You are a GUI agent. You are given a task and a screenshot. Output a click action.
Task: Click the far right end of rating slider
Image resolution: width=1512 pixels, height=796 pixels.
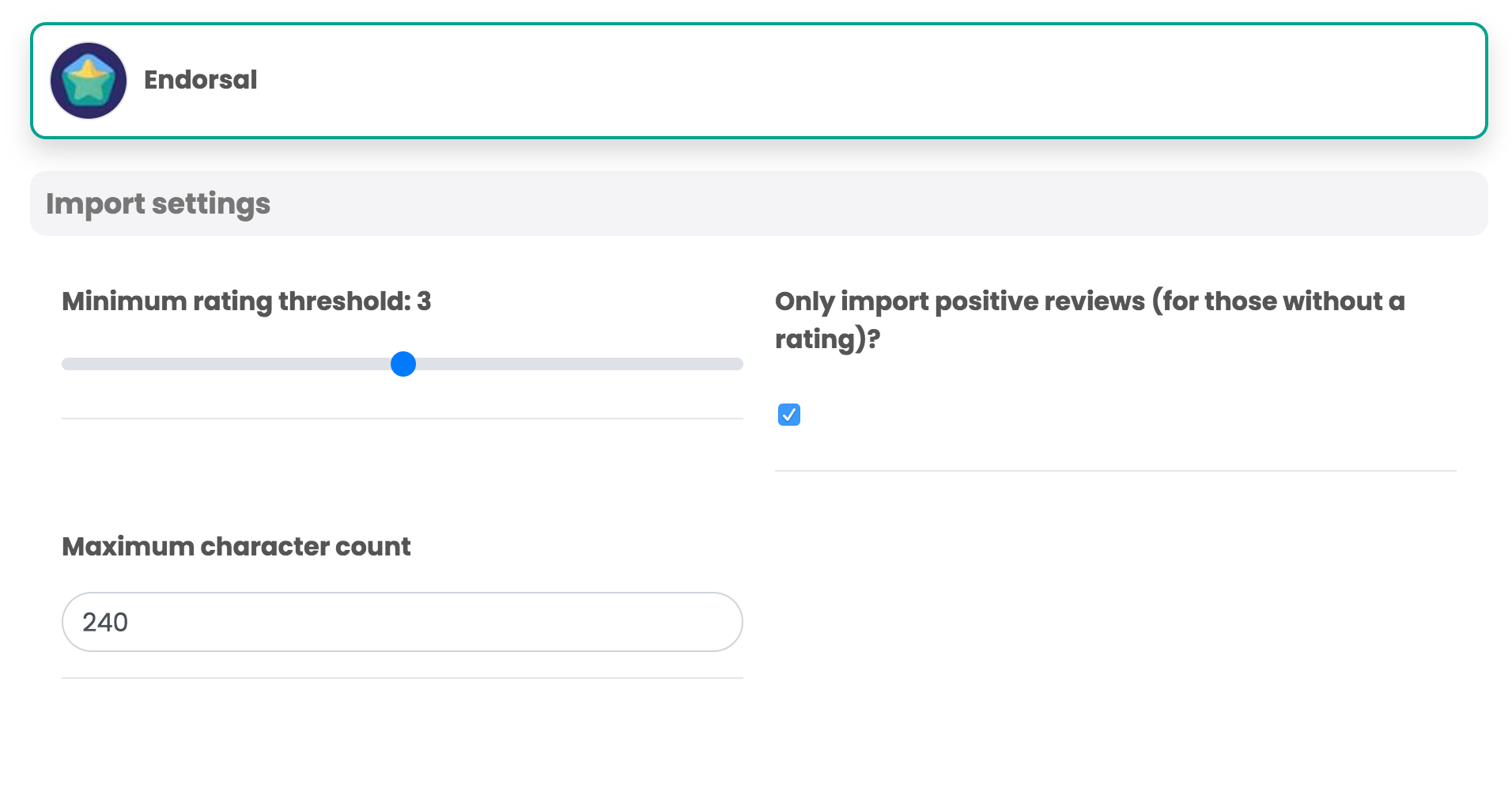click(x=737, y=364)
